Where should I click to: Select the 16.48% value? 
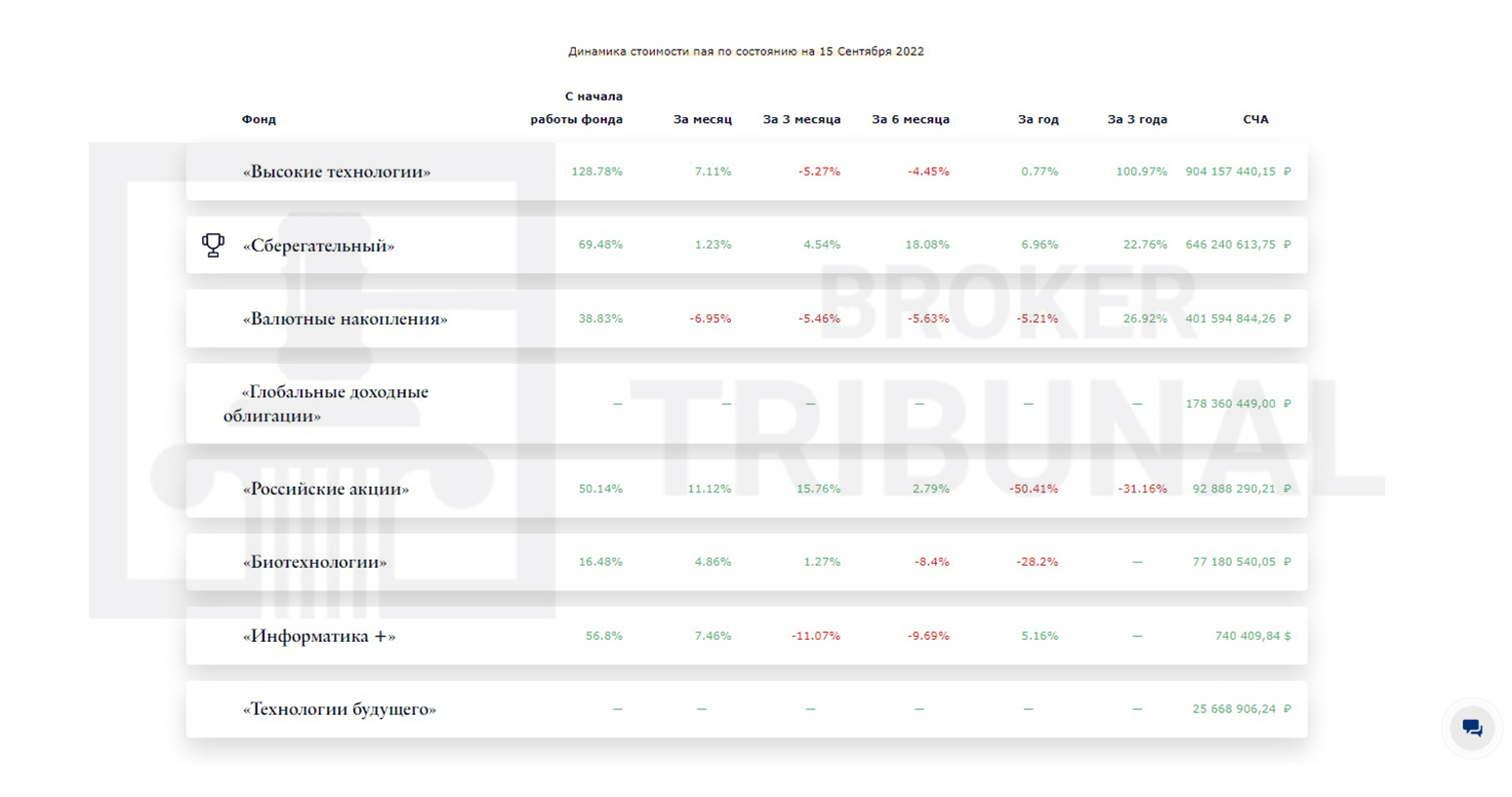(x=600, y=562)
